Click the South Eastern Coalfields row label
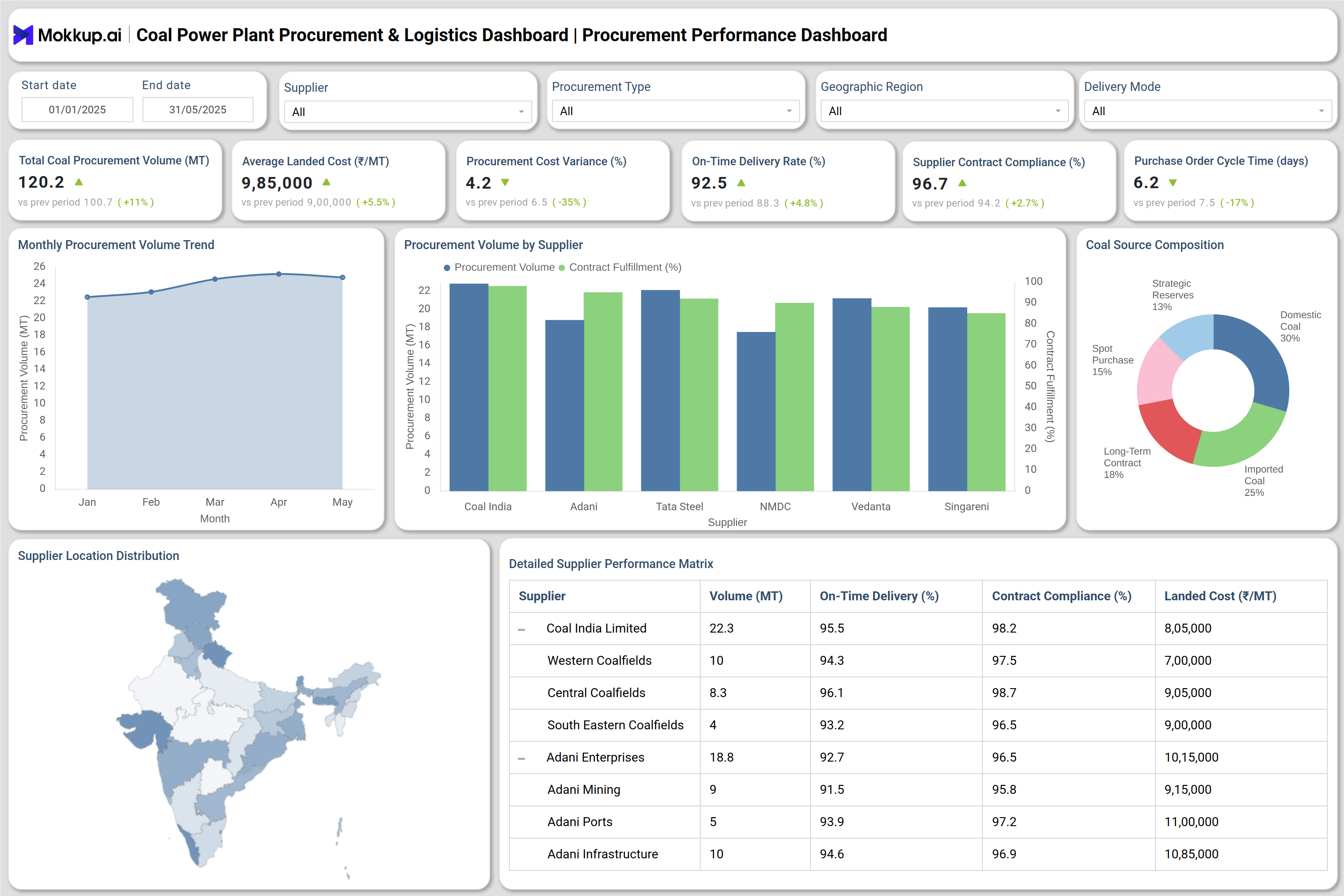Viewport: 1344px width, 896px height. 615,725
